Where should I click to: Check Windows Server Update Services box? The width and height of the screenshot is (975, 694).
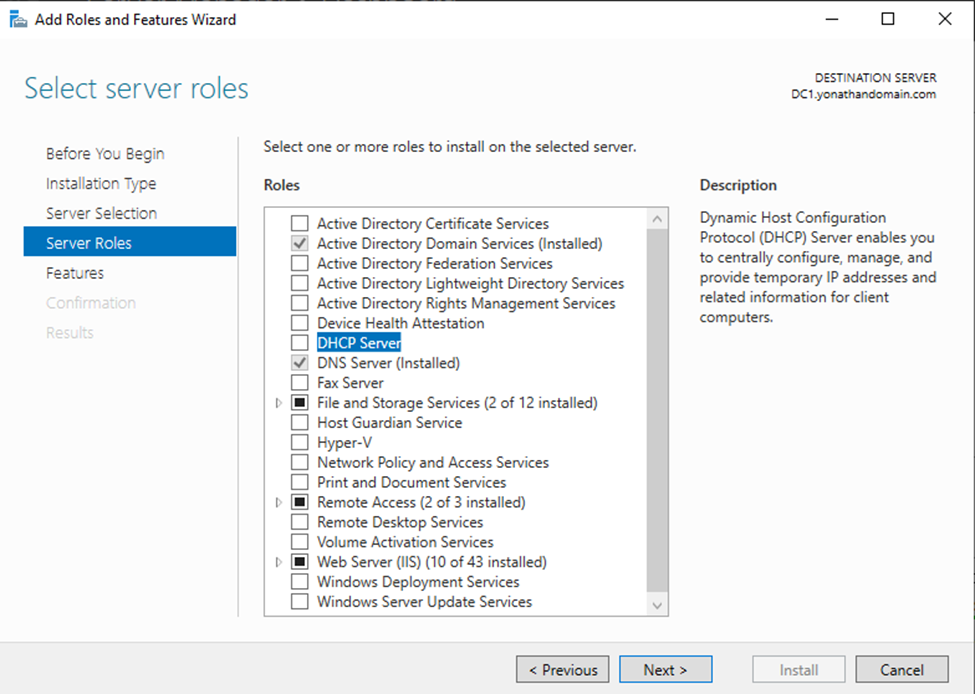click(x=300, y=601)
